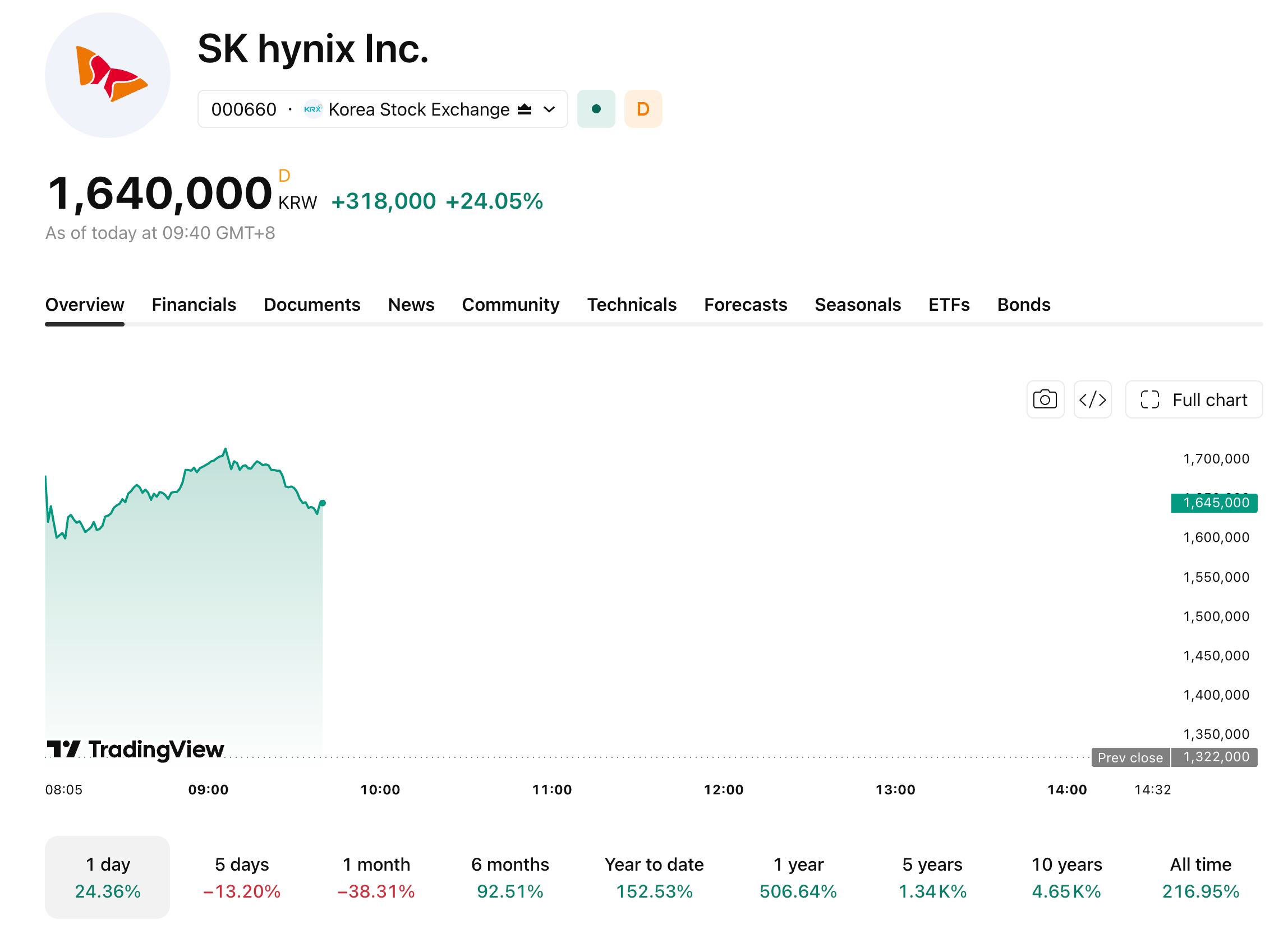Switch to the Financials tab
Image resolution: width=1288 pixels, height=929 pixels.
194,305
